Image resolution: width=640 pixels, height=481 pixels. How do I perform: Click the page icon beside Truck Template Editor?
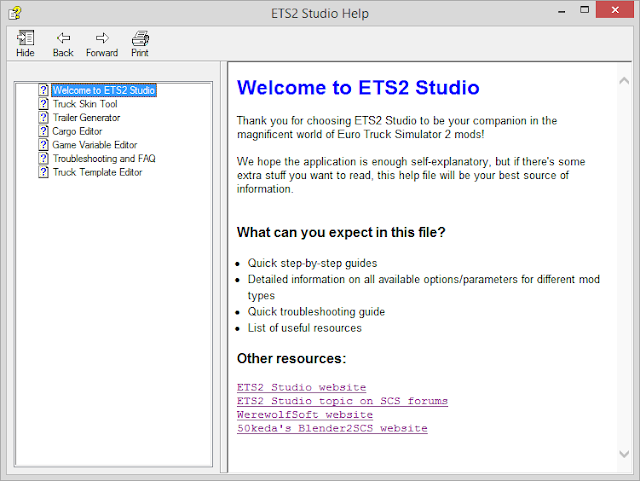(x=43, y=172)
